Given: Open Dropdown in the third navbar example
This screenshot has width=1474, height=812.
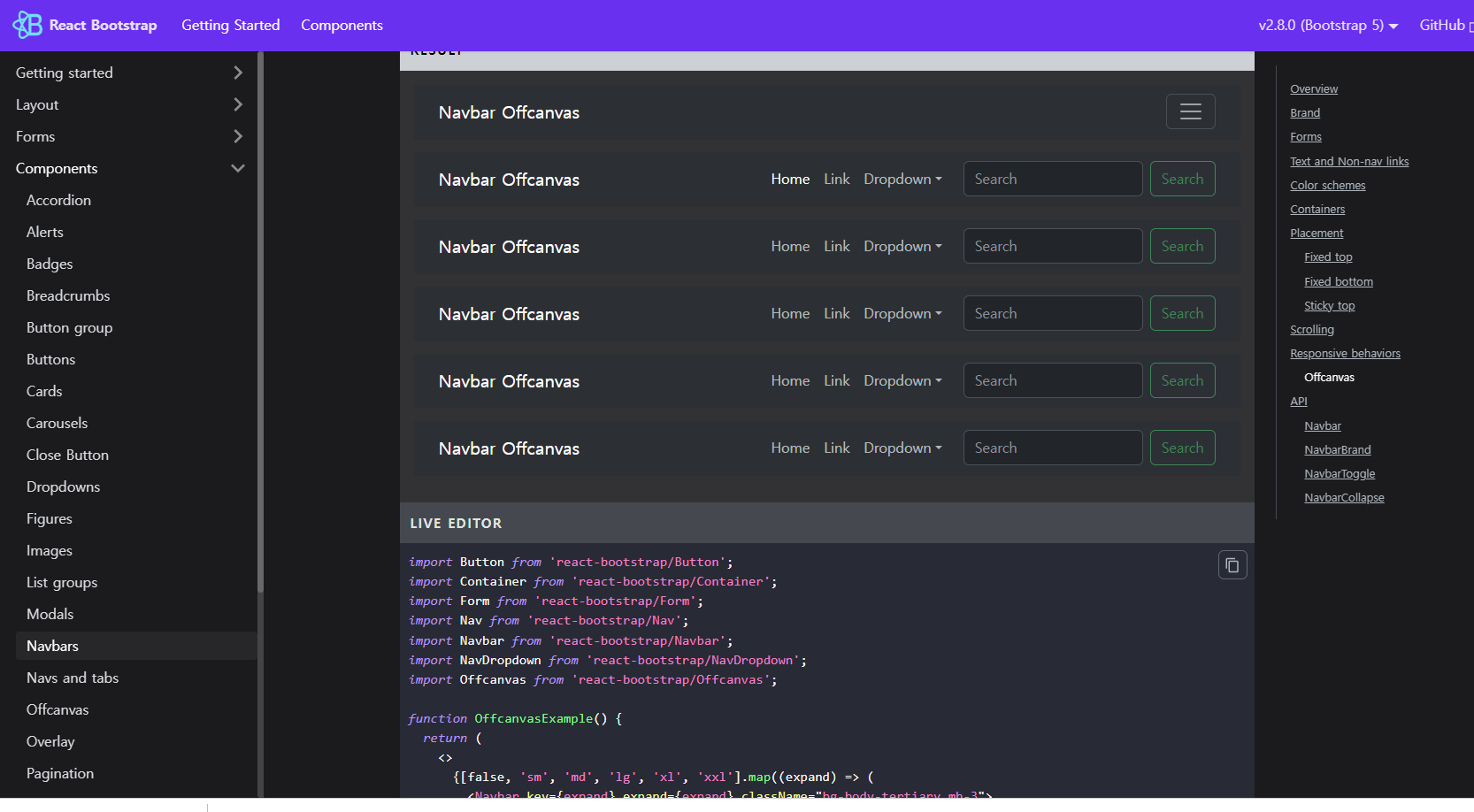Looking at the screenshot, I should [x=902, y=246].
